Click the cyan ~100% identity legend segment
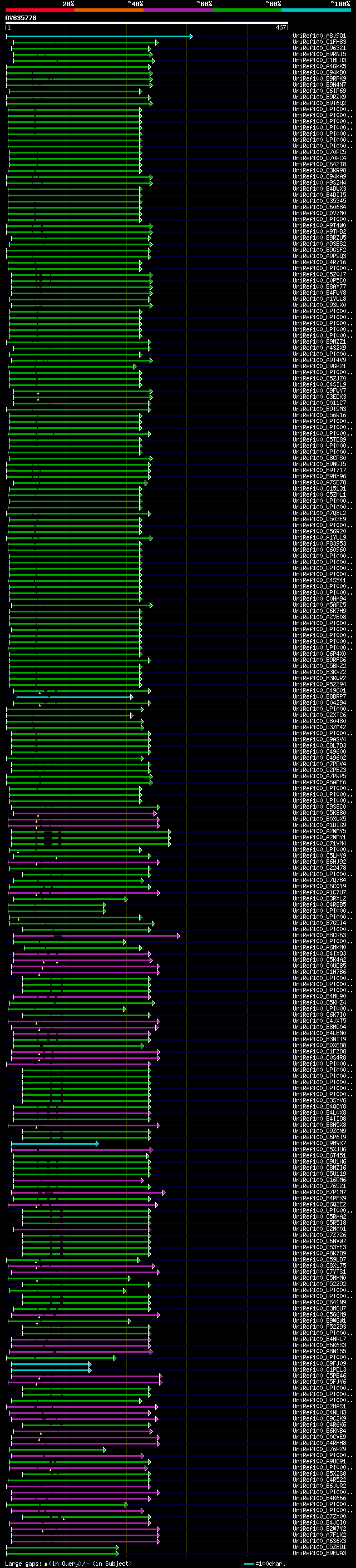This screenshot has height=1568, width=356. 316,10
